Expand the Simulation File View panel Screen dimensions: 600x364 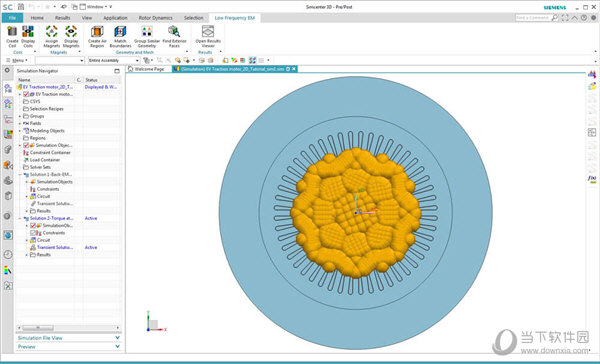tap(117, 338)
